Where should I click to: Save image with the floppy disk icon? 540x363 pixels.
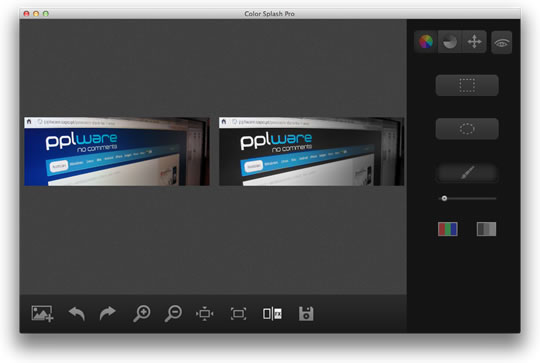point(306,314)
